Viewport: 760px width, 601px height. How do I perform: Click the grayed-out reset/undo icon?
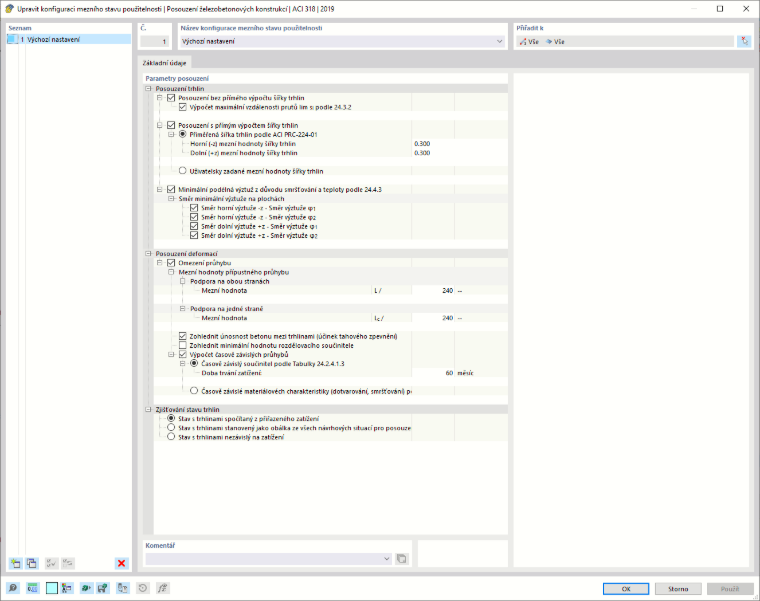point(143,588)
